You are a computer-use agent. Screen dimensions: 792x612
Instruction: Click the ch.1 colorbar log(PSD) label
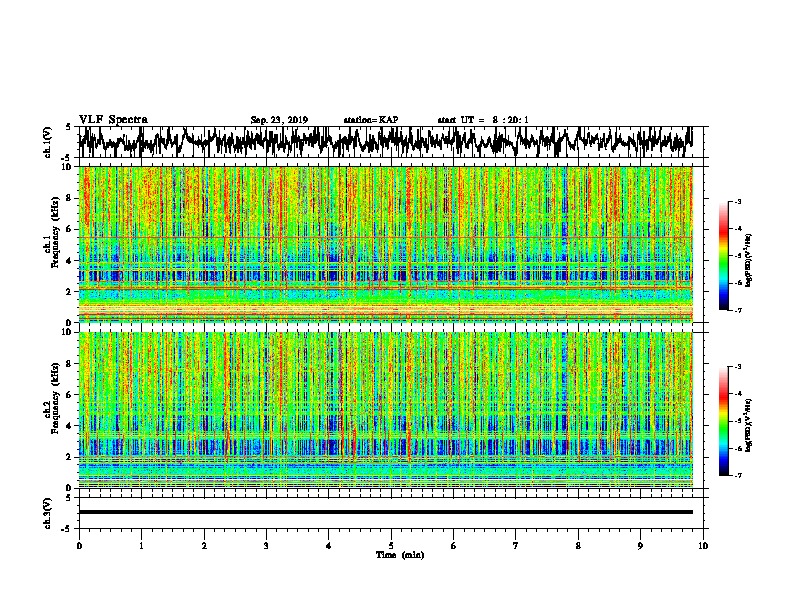coord(748,260)
